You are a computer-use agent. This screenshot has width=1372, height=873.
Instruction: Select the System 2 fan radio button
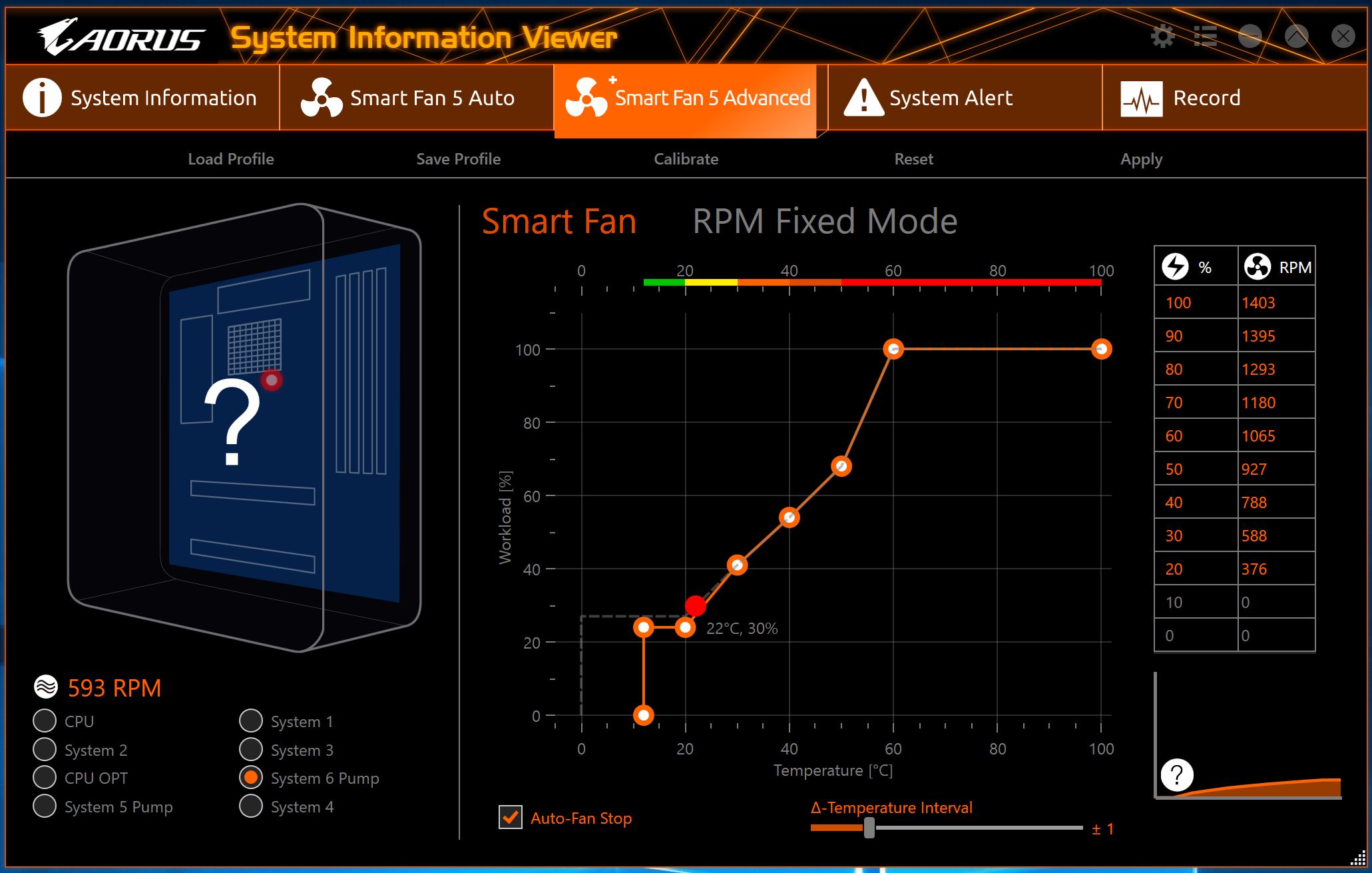[x=45, y=749]
